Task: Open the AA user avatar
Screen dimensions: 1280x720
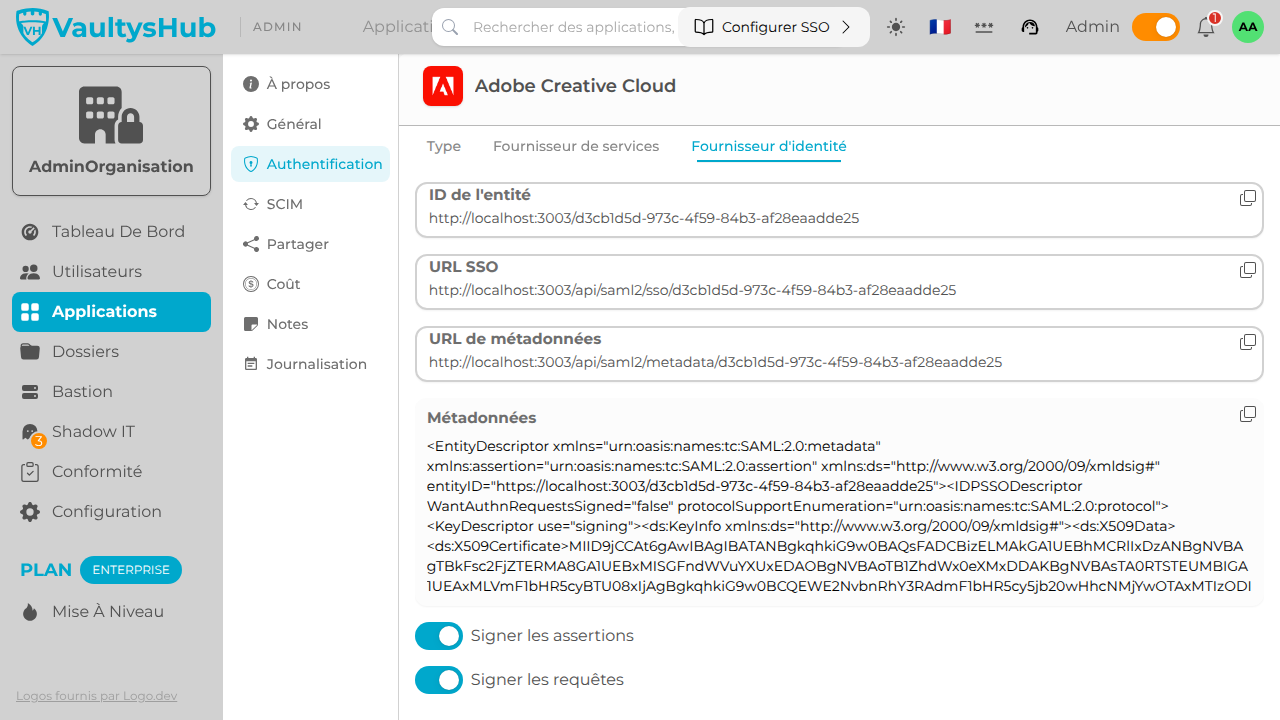Action: point(1248,27)
